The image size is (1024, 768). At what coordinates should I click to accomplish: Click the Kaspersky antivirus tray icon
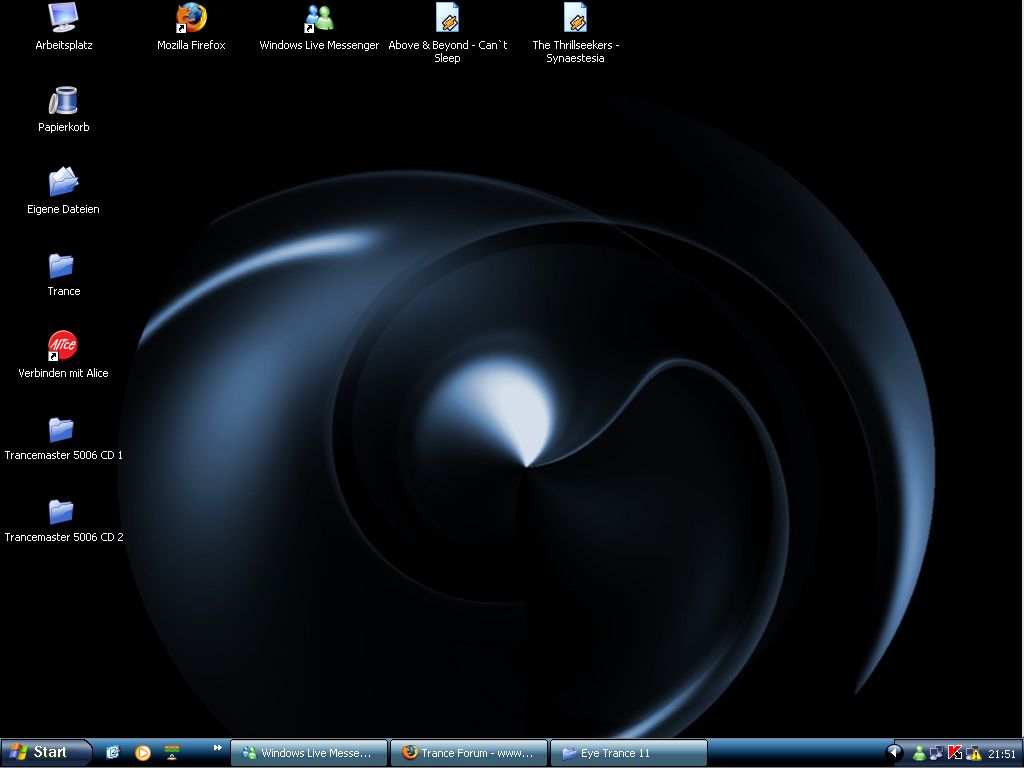click(955, 753)
